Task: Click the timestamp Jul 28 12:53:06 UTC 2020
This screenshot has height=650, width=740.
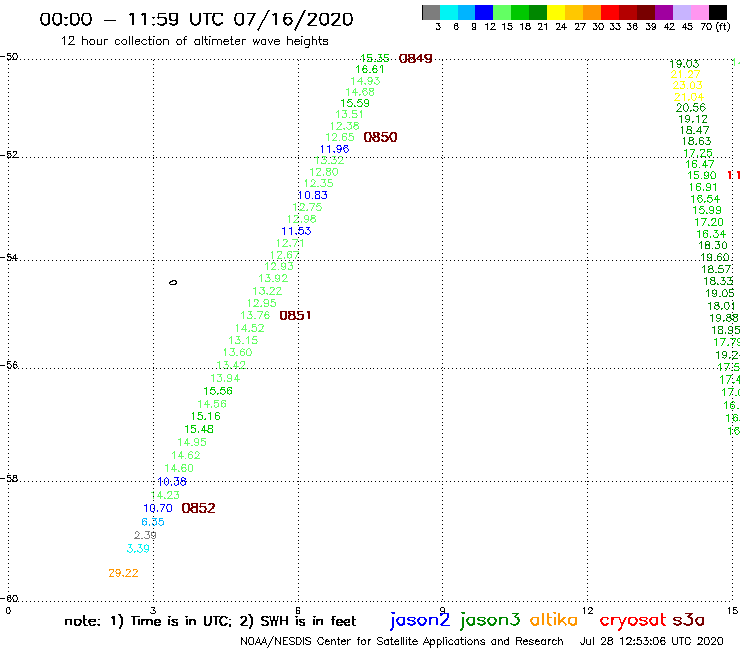Action: [x=651, y=641]
